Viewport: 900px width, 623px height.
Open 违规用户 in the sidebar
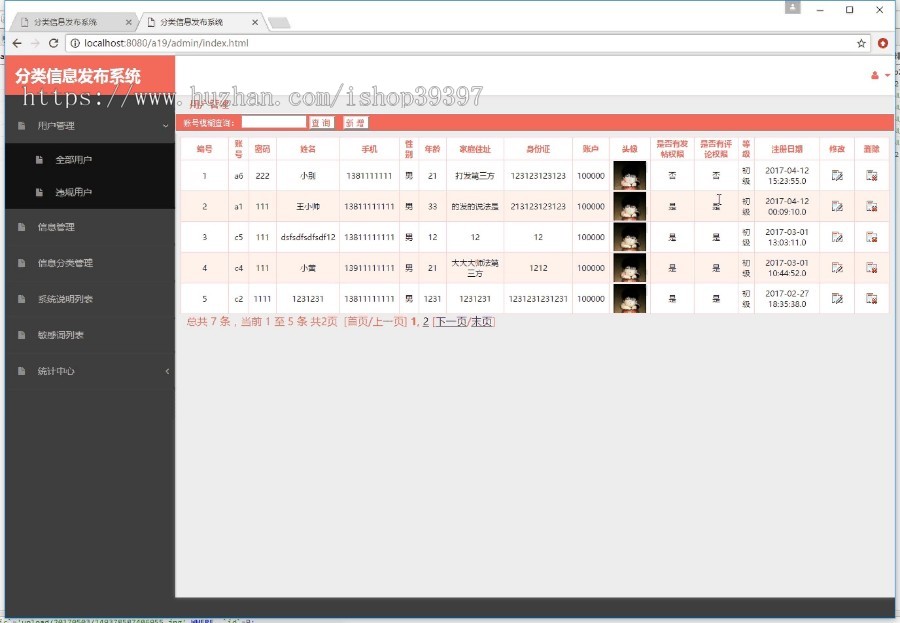coord(73,192)
